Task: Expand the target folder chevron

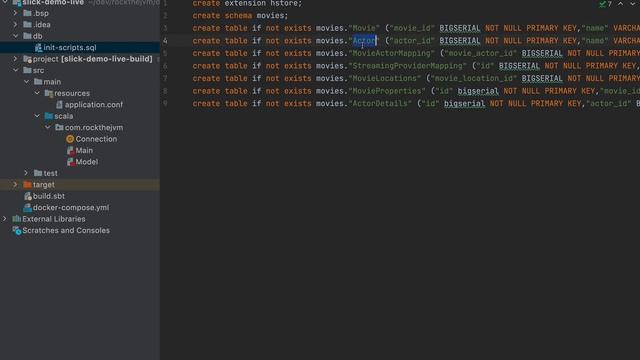Action: (x=16, y=184)
